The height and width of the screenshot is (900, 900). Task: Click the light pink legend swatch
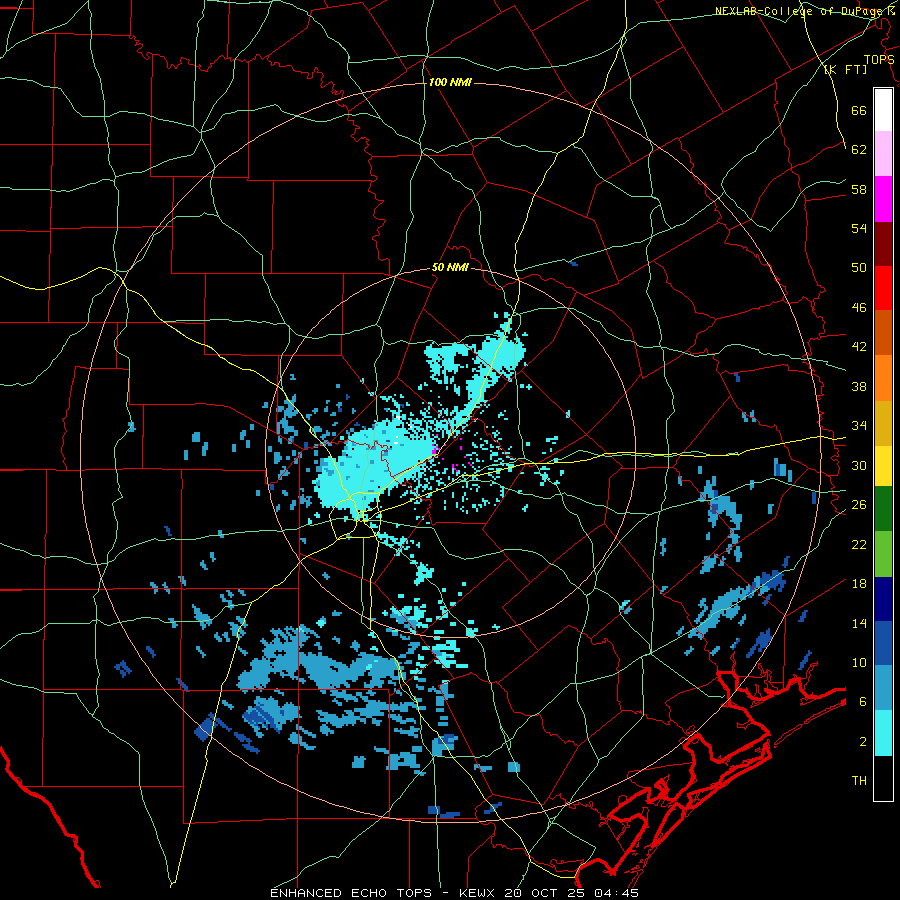tap(883, 153)
